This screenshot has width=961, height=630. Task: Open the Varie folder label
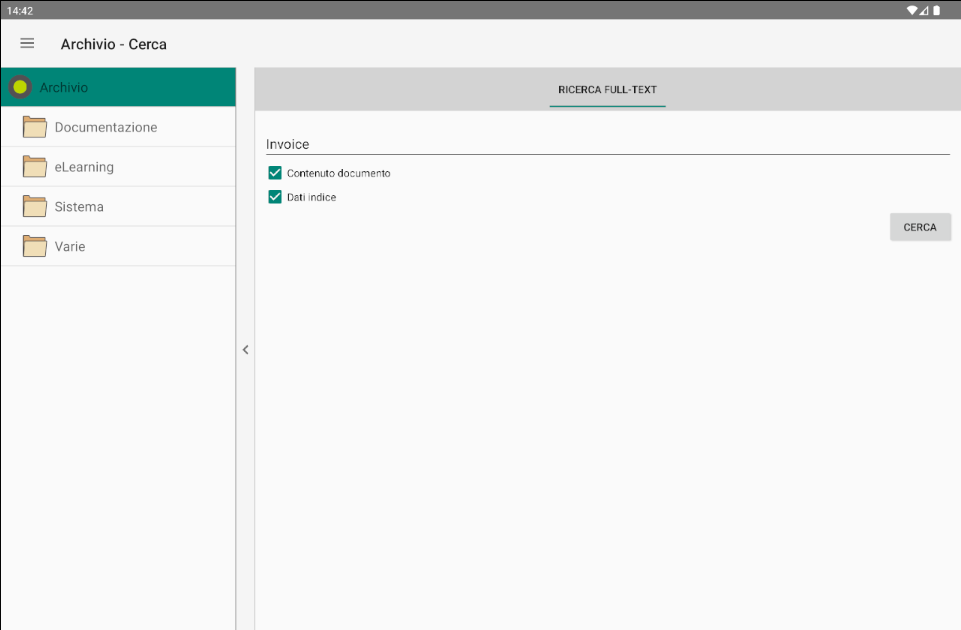(x=70, y=247)
